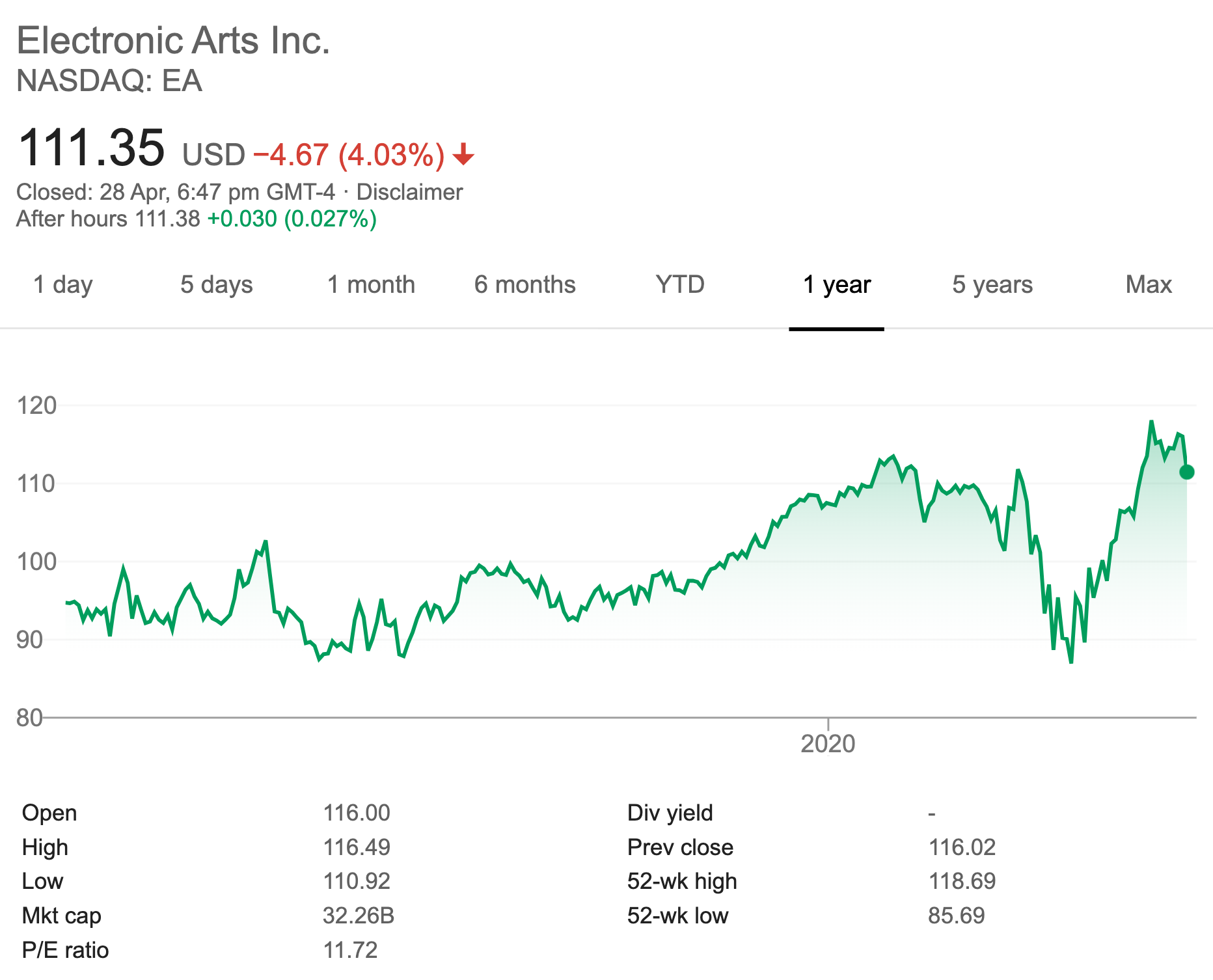Viewport: 1213px width, 980px height.
Task: Switch to the 5 years tab
Action: point(992,285)
